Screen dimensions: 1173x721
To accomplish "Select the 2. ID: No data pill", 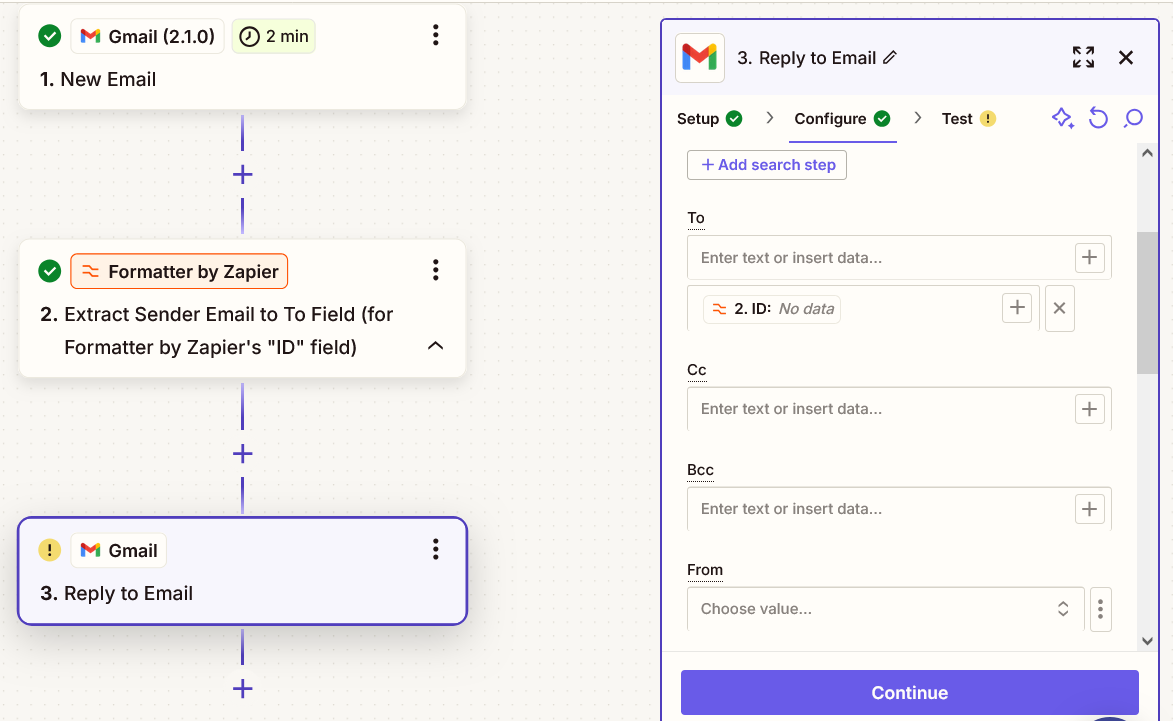I will 772,309.
